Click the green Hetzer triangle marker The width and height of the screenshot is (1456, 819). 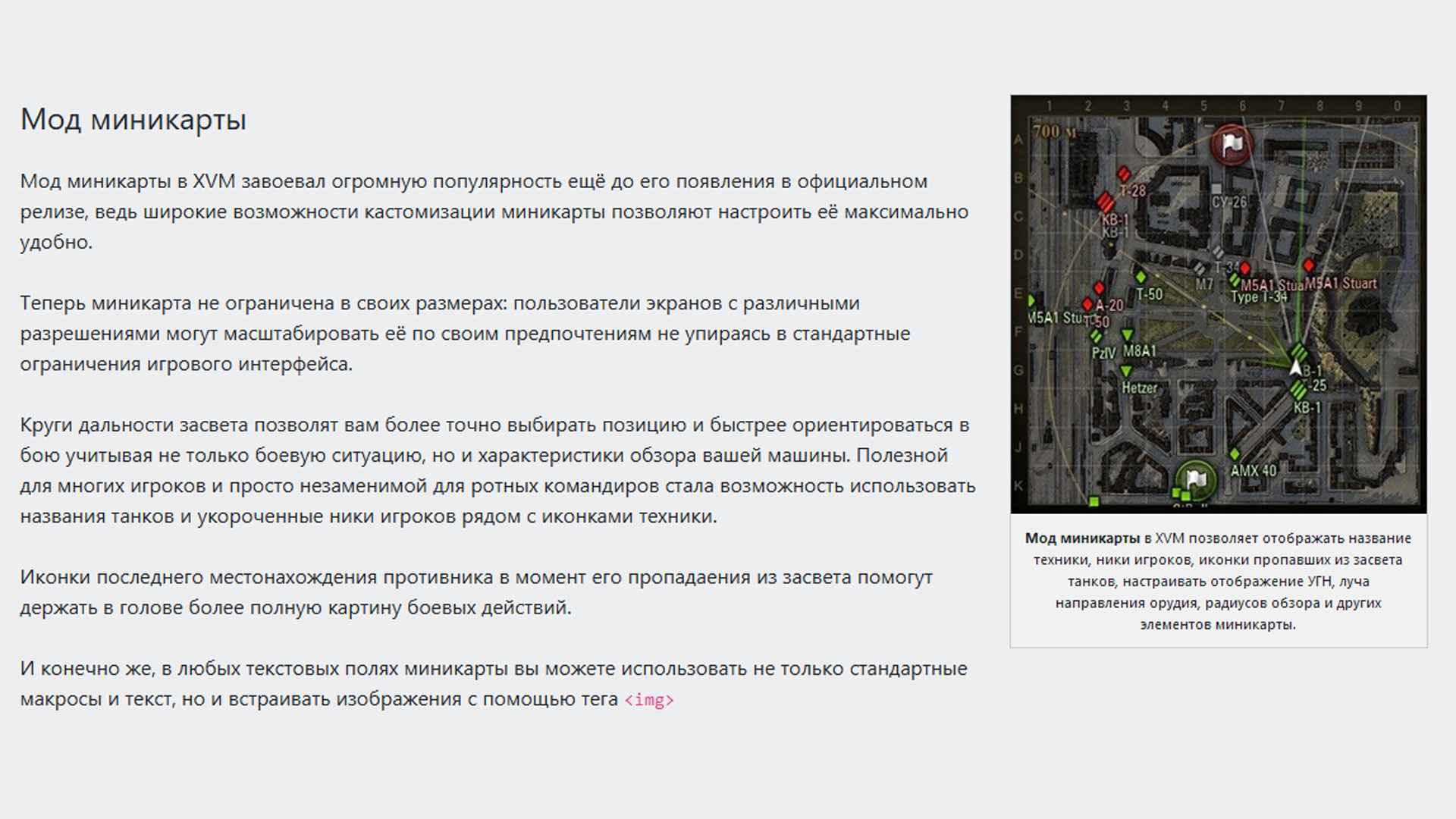1126,371
